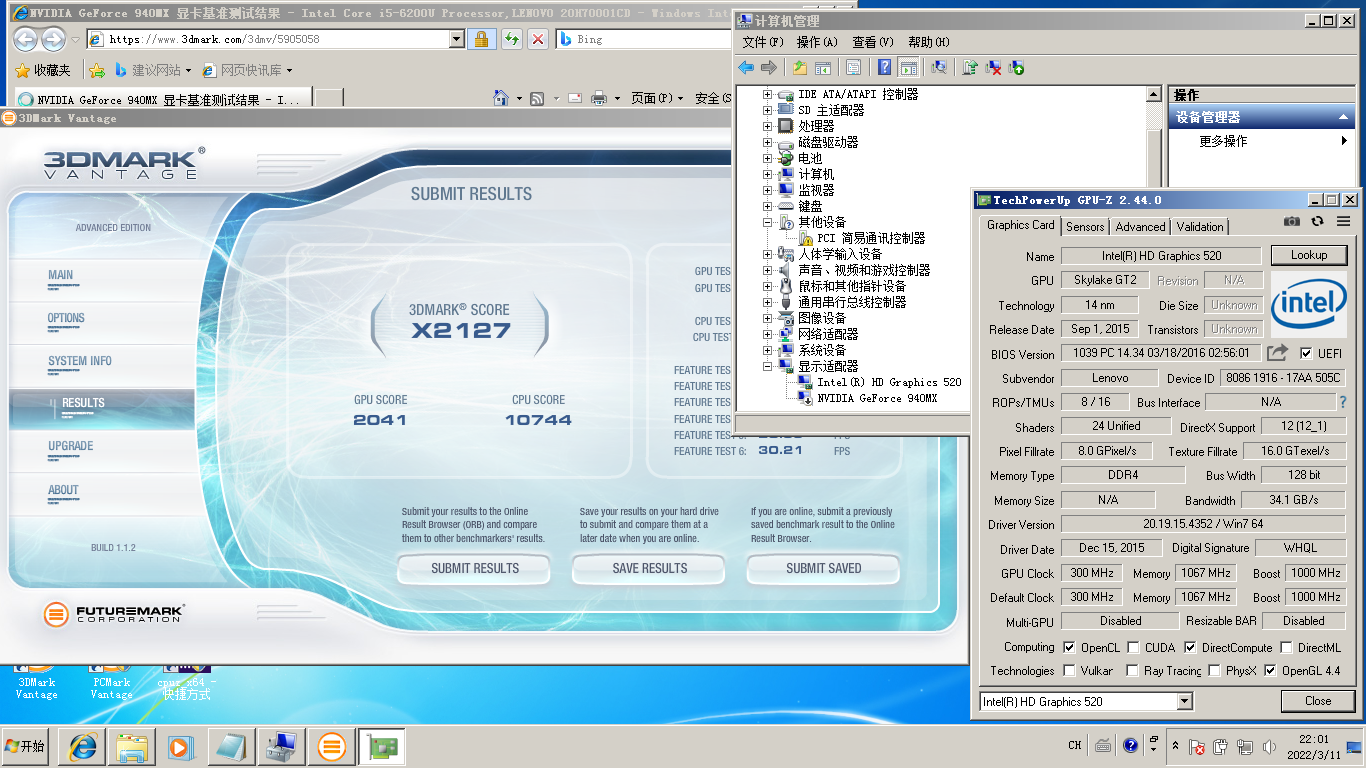Click the back arrow in Computer Management toolbar
The height and width of the screenshot is (768, 1366).
746,67
